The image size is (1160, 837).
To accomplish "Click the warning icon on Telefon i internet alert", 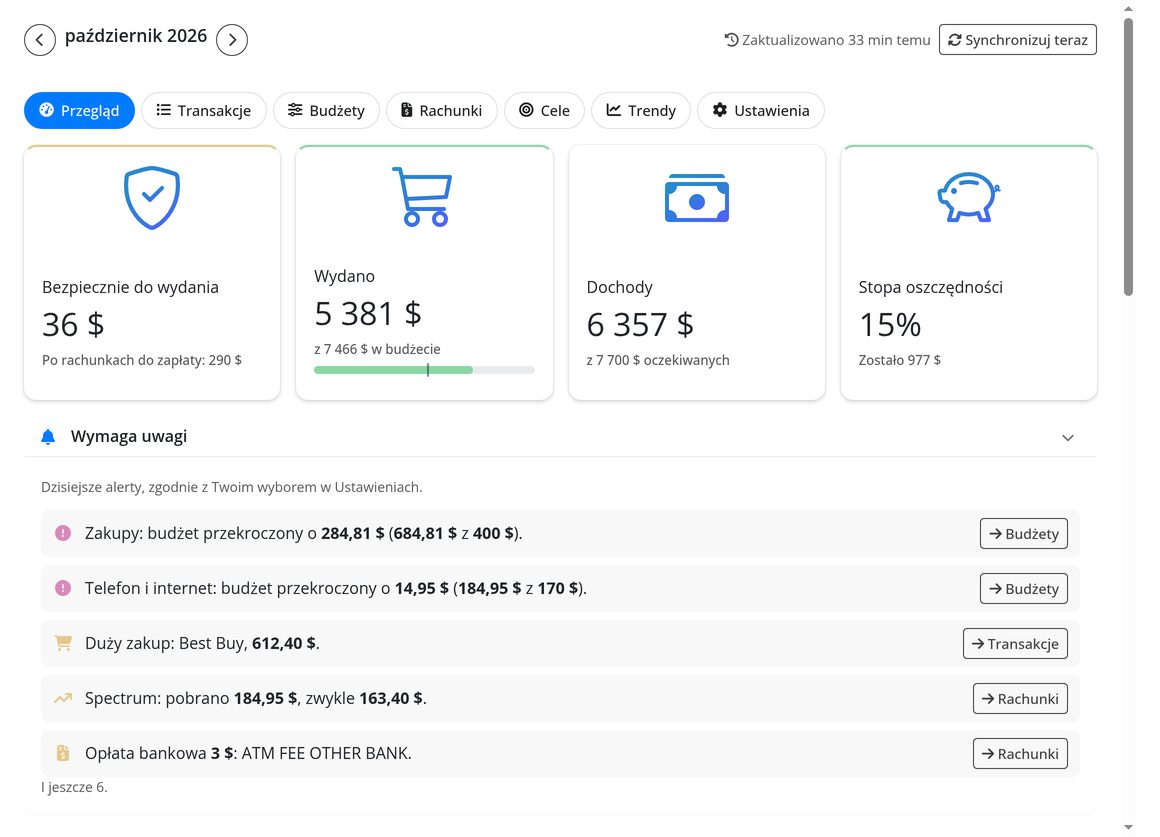I will [63, 588].
